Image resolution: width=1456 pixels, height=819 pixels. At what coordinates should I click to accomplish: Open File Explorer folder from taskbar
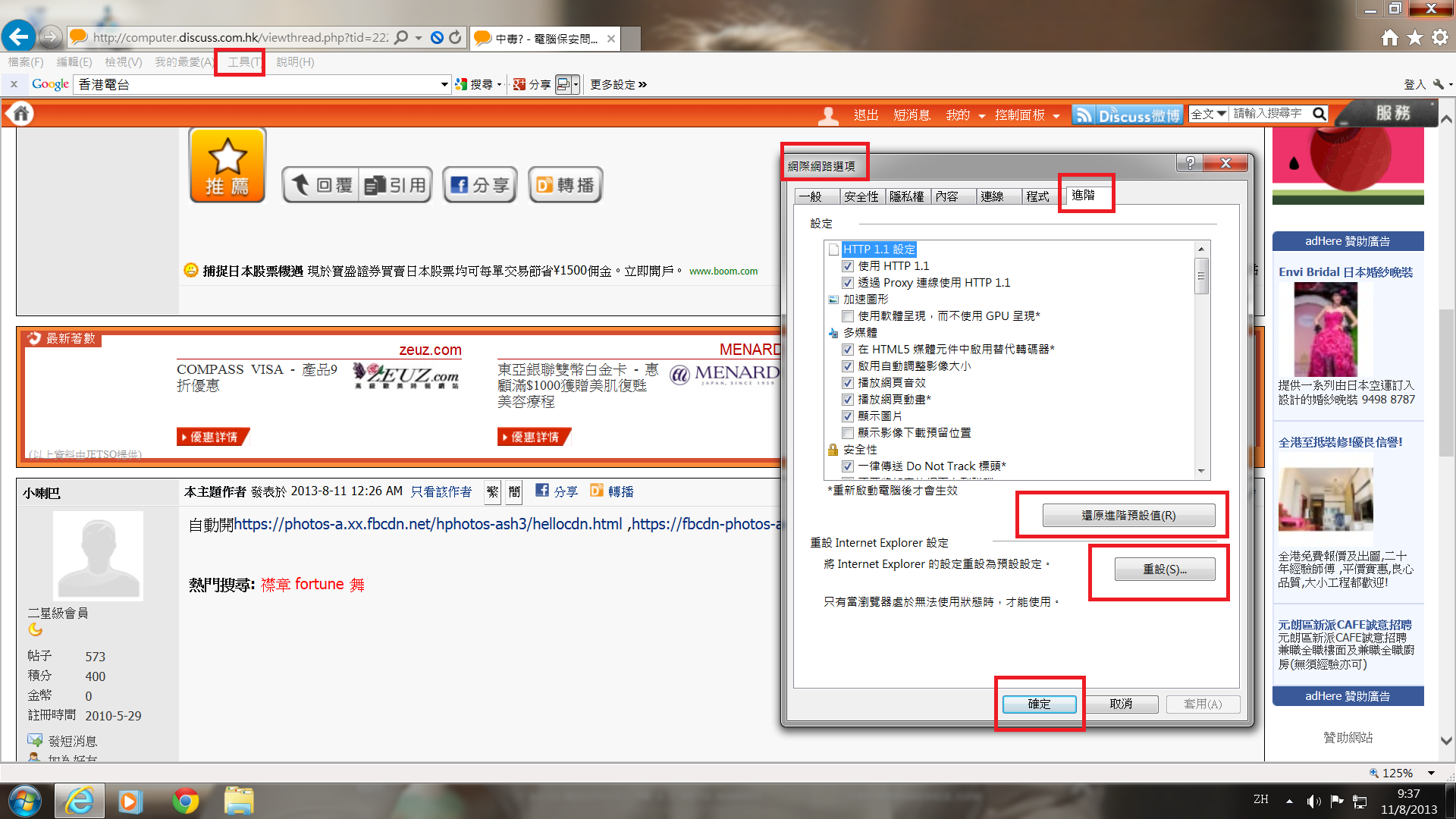point(239,801)
